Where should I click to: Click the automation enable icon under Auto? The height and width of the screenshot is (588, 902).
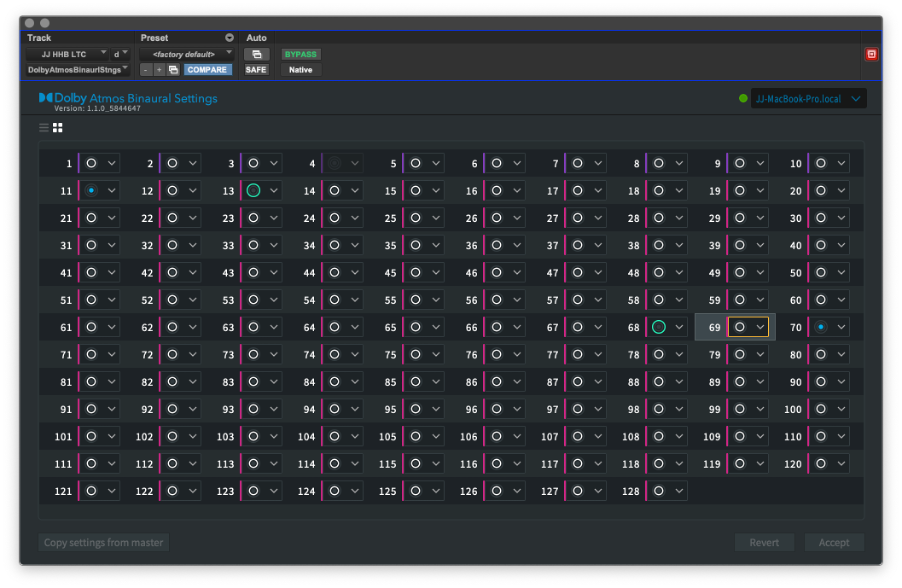coord(257,54)
